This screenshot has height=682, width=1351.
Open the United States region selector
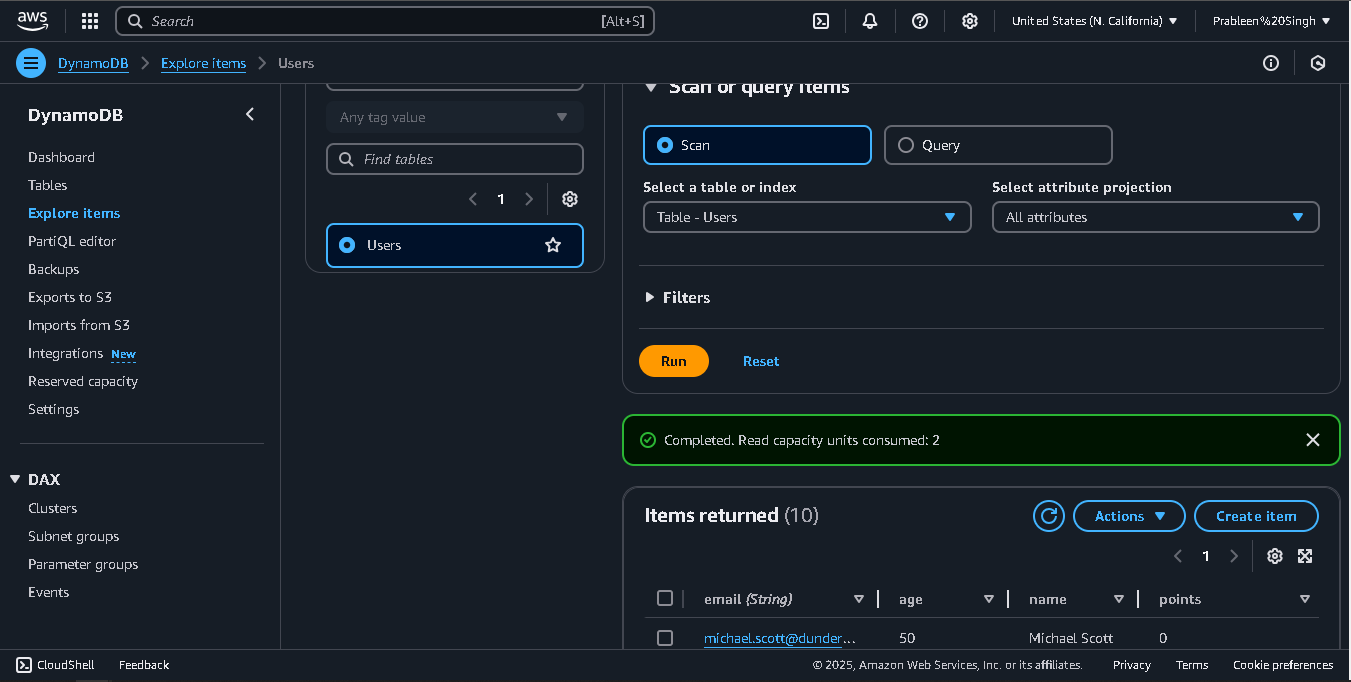[x=1094, y=21]
